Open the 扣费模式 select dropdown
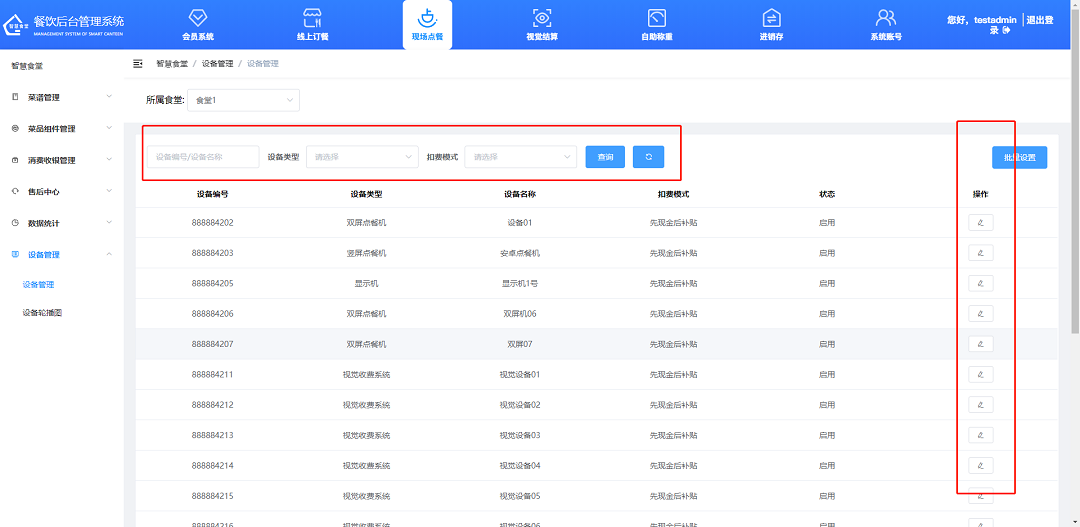Screen dimensions: 1080x527 pyautogui.click(x=520, y=157)
